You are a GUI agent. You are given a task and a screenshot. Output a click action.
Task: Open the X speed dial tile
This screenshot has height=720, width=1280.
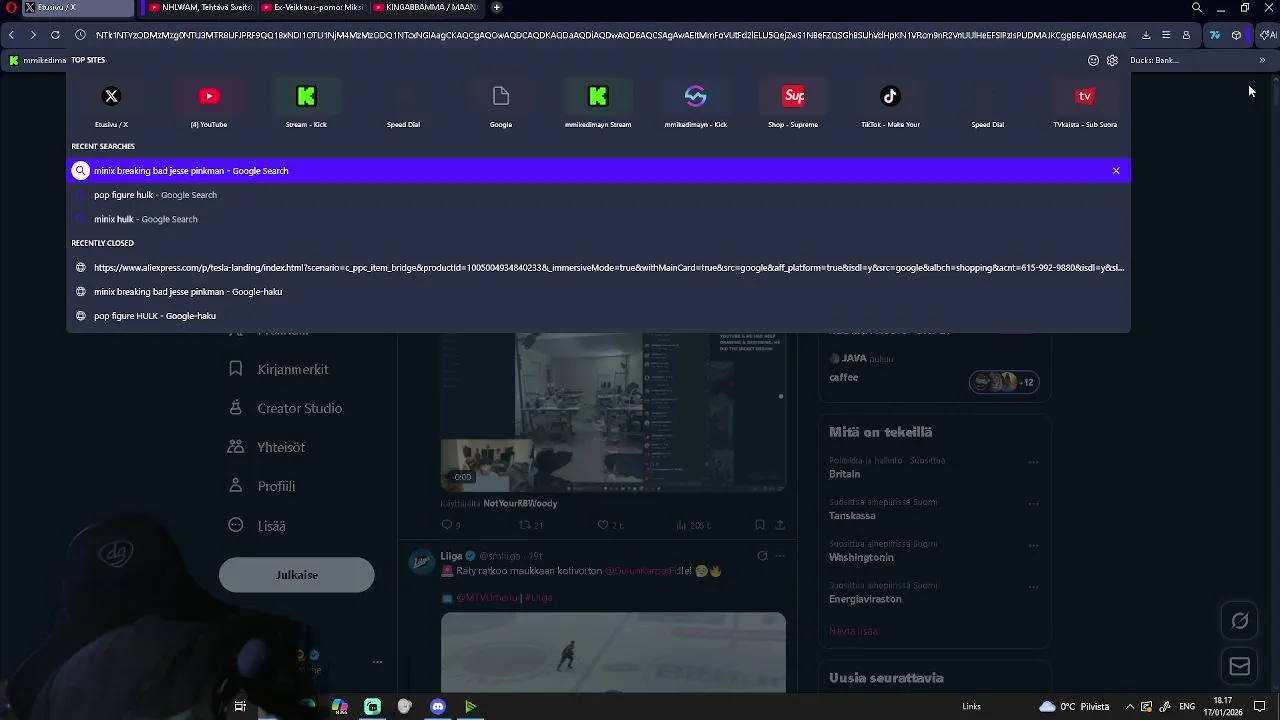click(x=111, y=105)
